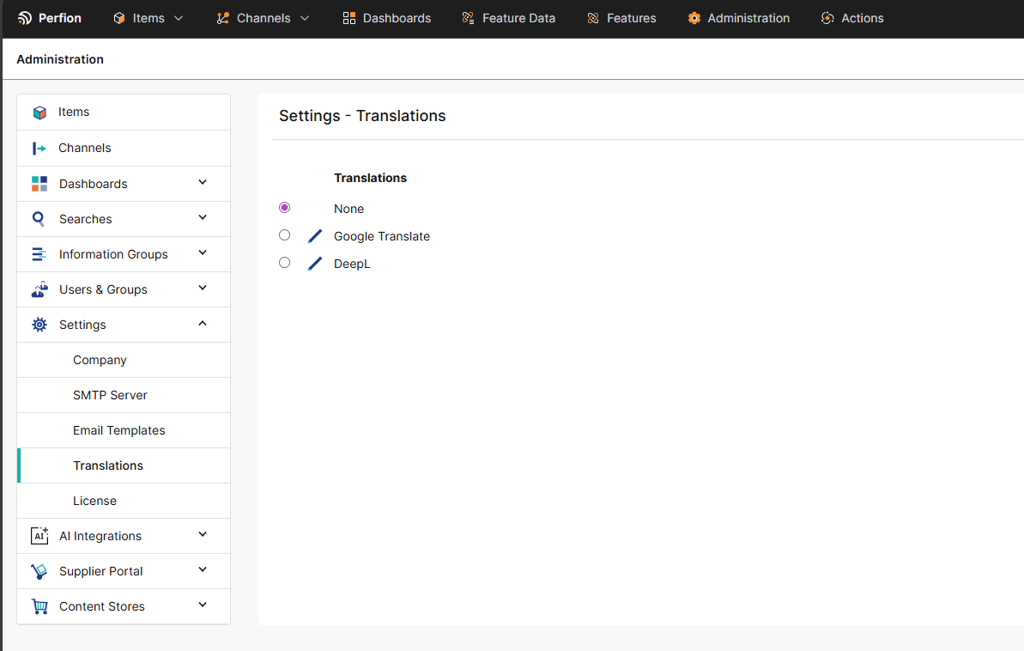1024x651 pixels.
Task: Click the Supplier Portal icon in sidebar
Action: point(39,571)
